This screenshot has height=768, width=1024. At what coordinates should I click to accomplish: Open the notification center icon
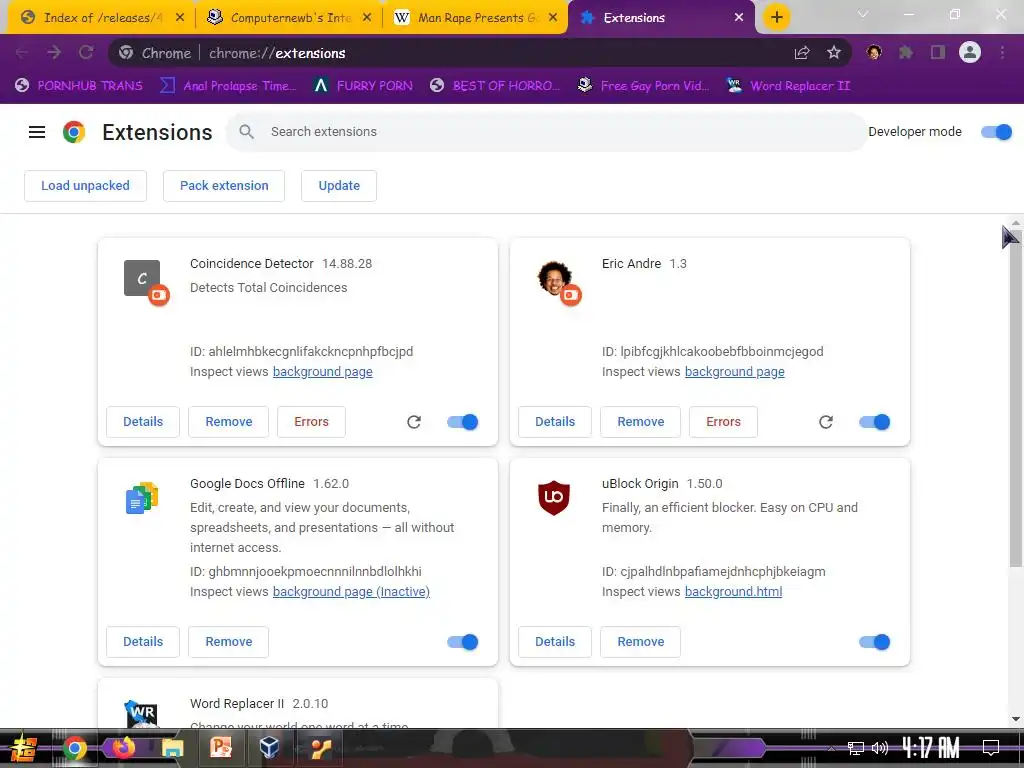point(991,747)
